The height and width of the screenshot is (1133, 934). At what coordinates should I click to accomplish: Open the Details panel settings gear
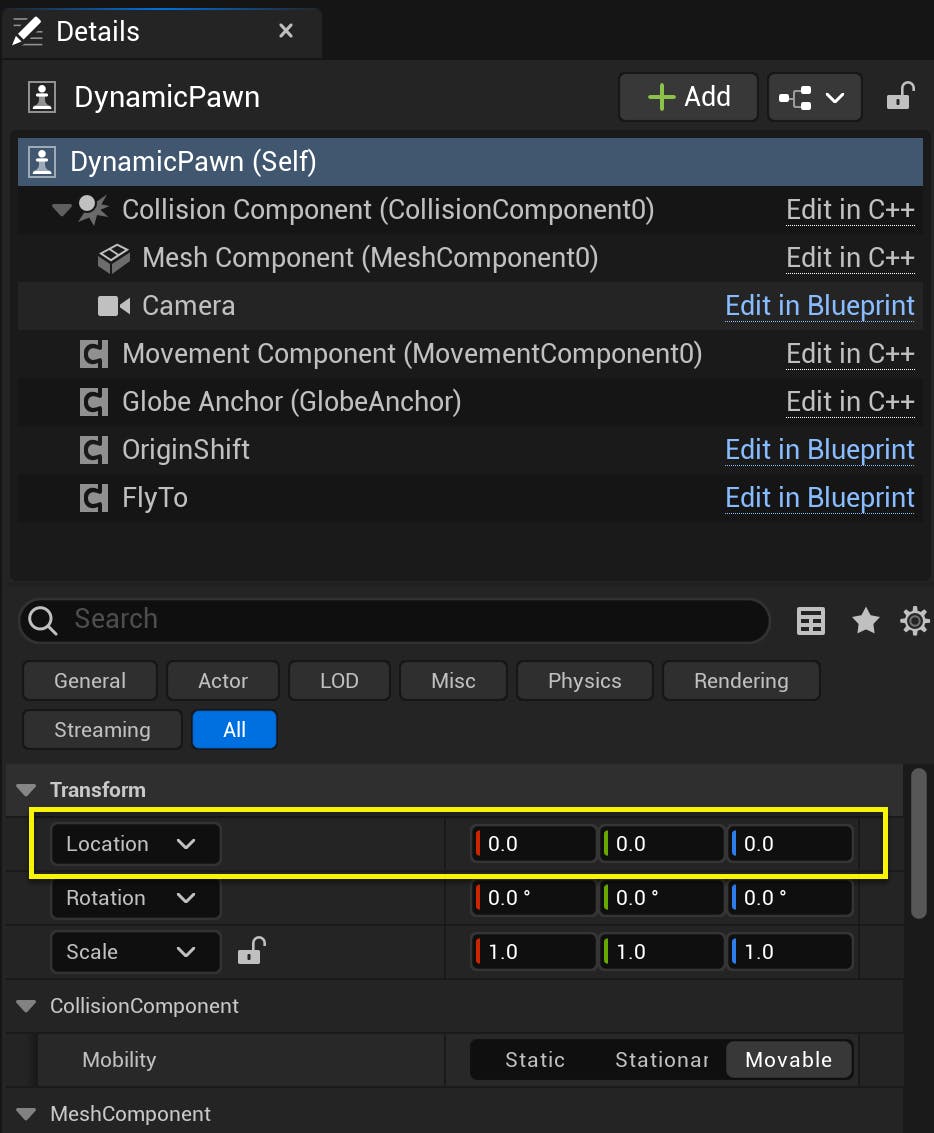pos(913,620)
